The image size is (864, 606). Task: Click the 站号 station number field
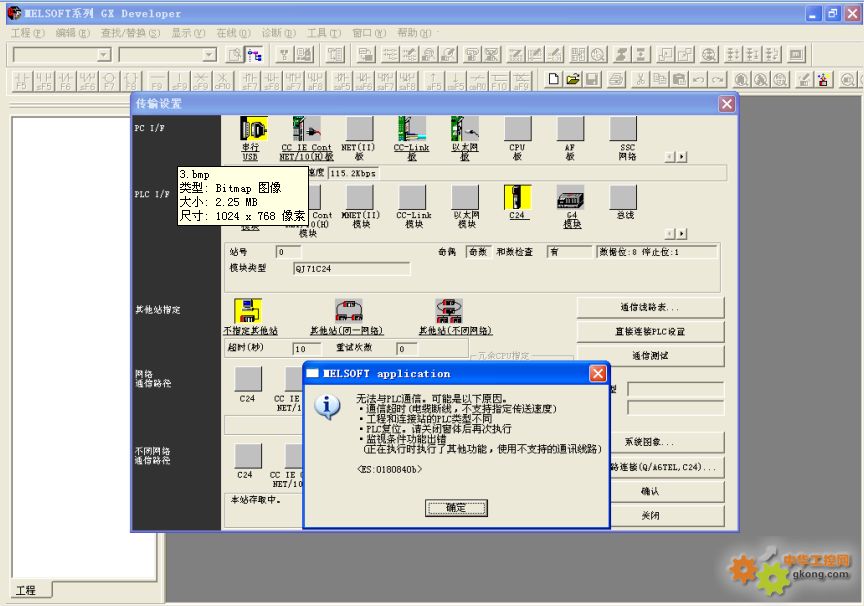[x=288, y=252]
